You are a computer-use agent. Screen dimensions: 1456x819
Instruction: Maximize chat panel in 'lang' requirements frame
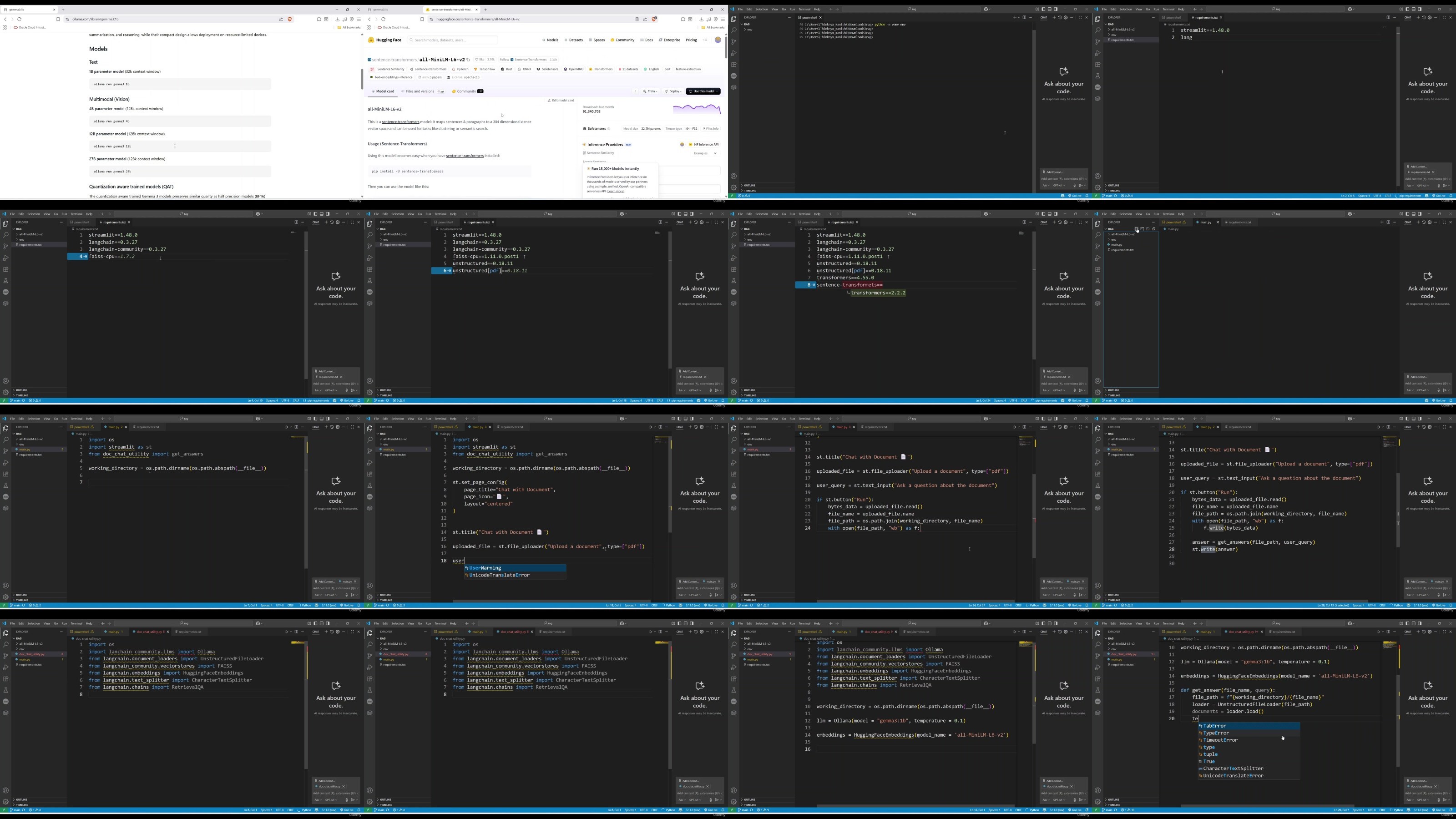[1444, 18]
